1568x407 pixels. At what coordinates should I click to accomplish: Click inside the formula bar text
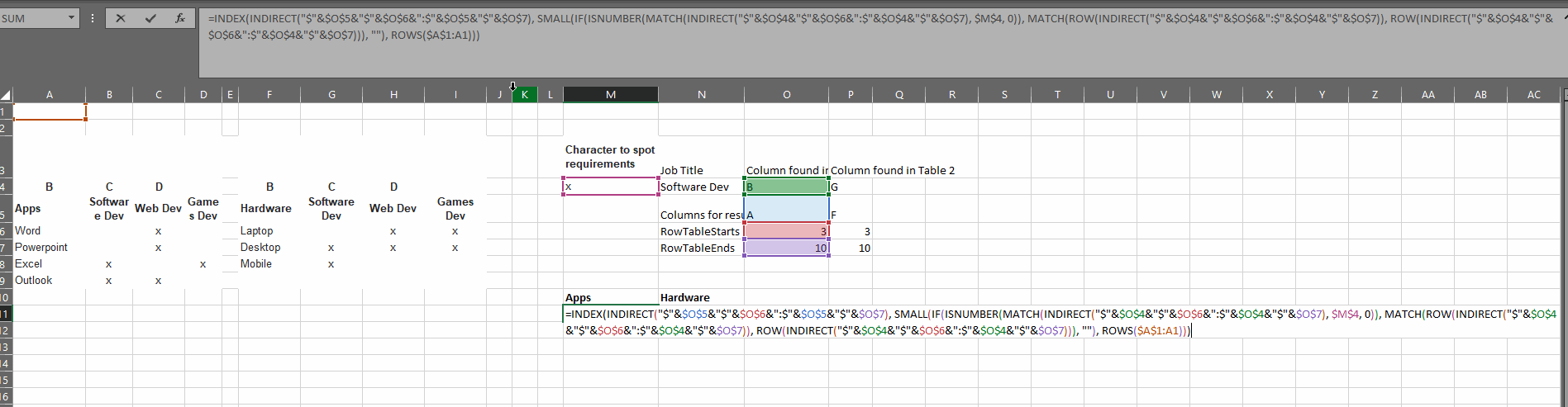pyautogui.click(x=880, y=43)
